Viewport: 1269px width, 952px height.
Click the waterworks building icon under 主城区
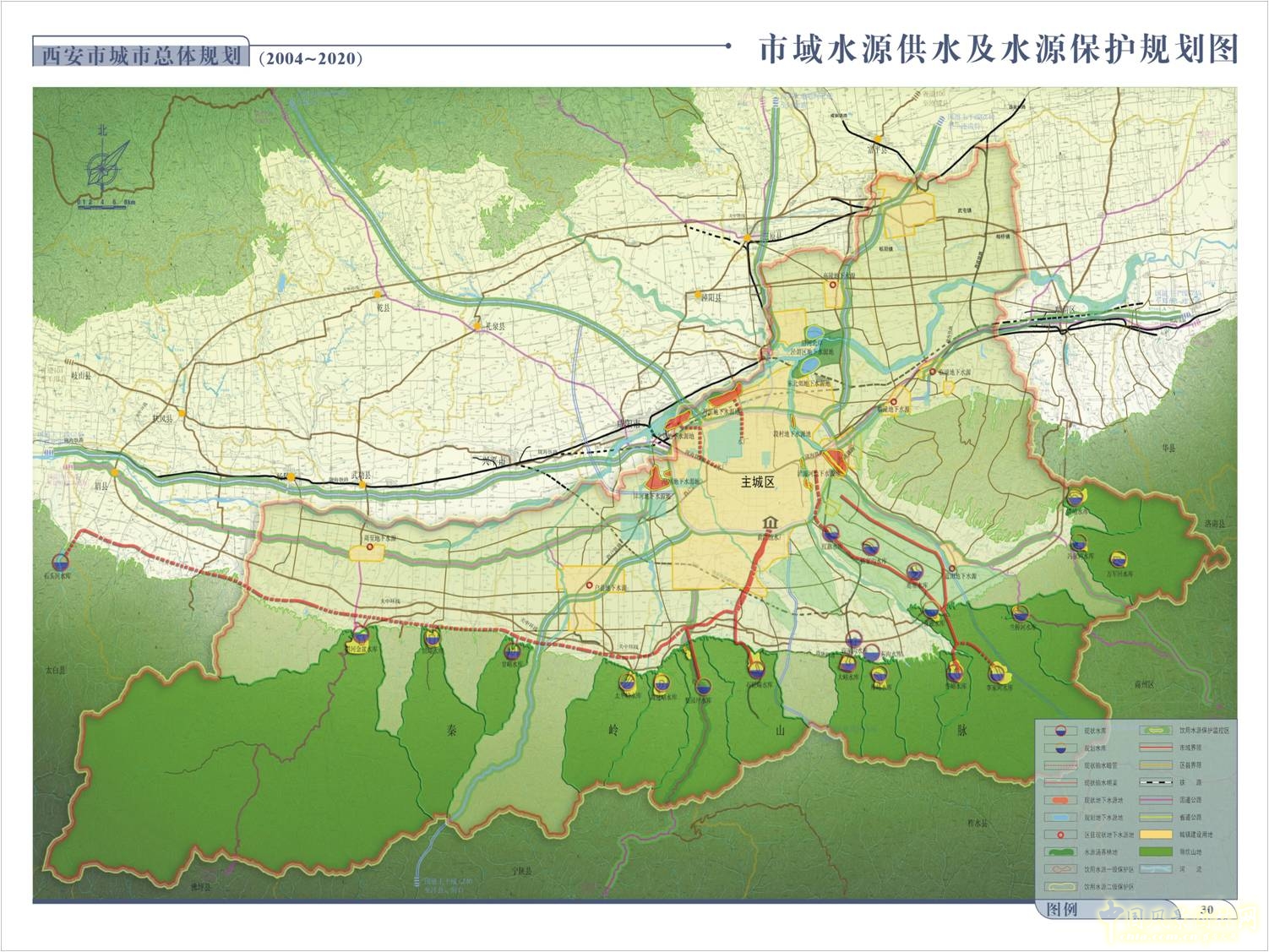(x=770, y=522)
